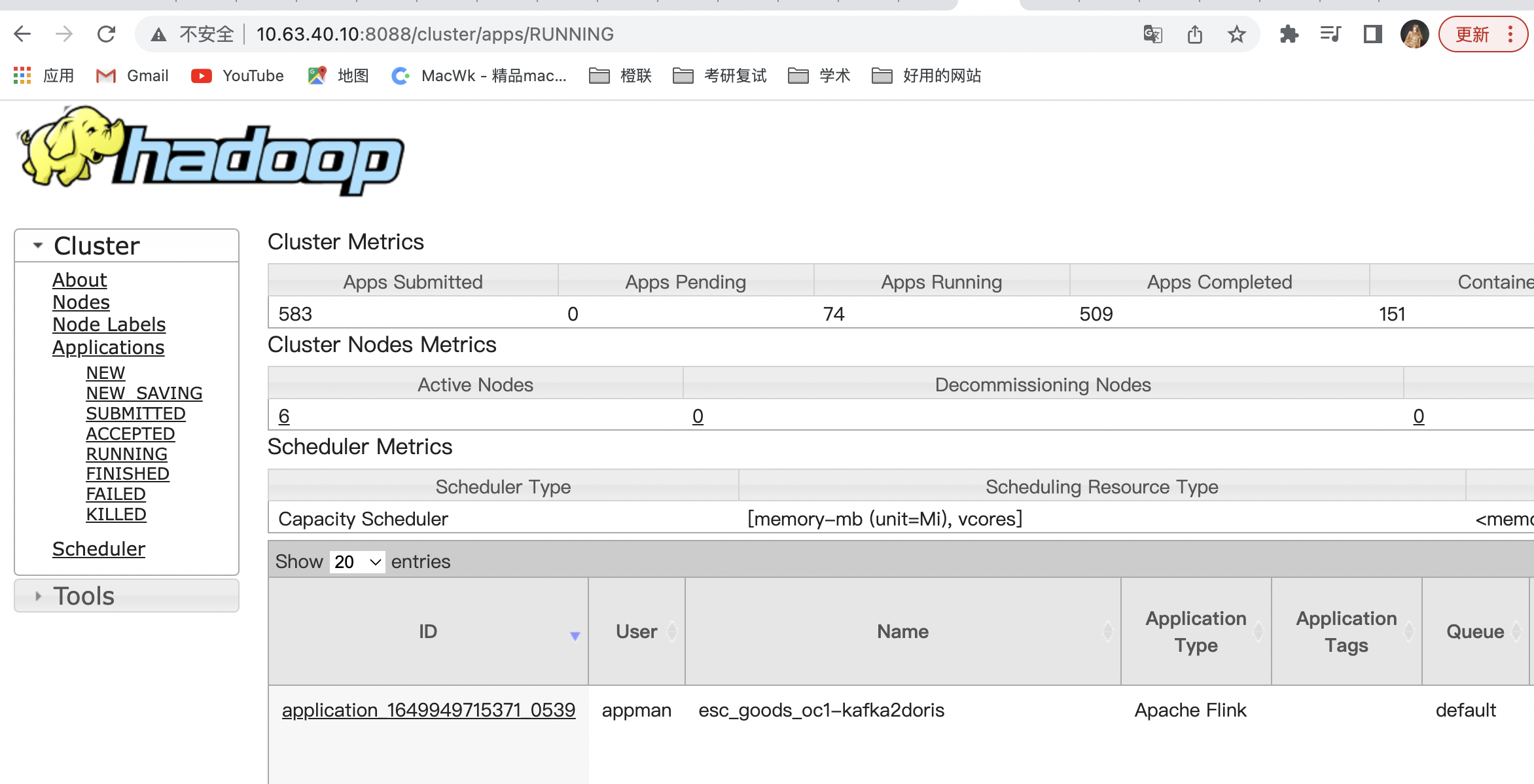The width and height of the screenshot is (1534, 784).
Task: Sort table by ID column arrow
Action: point(575,635)
